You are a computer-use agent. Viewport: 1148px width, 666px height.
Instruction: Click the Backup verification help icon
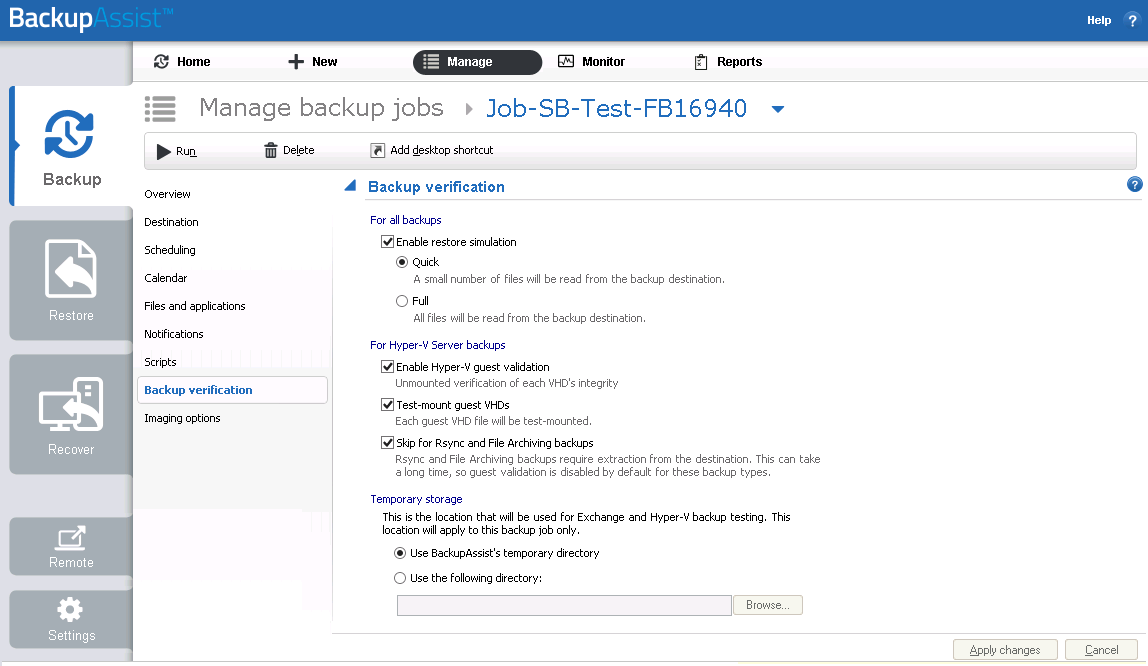tap(1134, 184)
